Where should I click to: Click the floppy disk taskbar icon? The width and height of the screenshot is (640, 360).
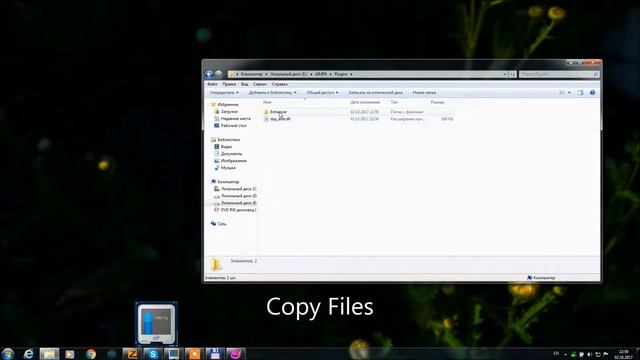click(215, 354)
